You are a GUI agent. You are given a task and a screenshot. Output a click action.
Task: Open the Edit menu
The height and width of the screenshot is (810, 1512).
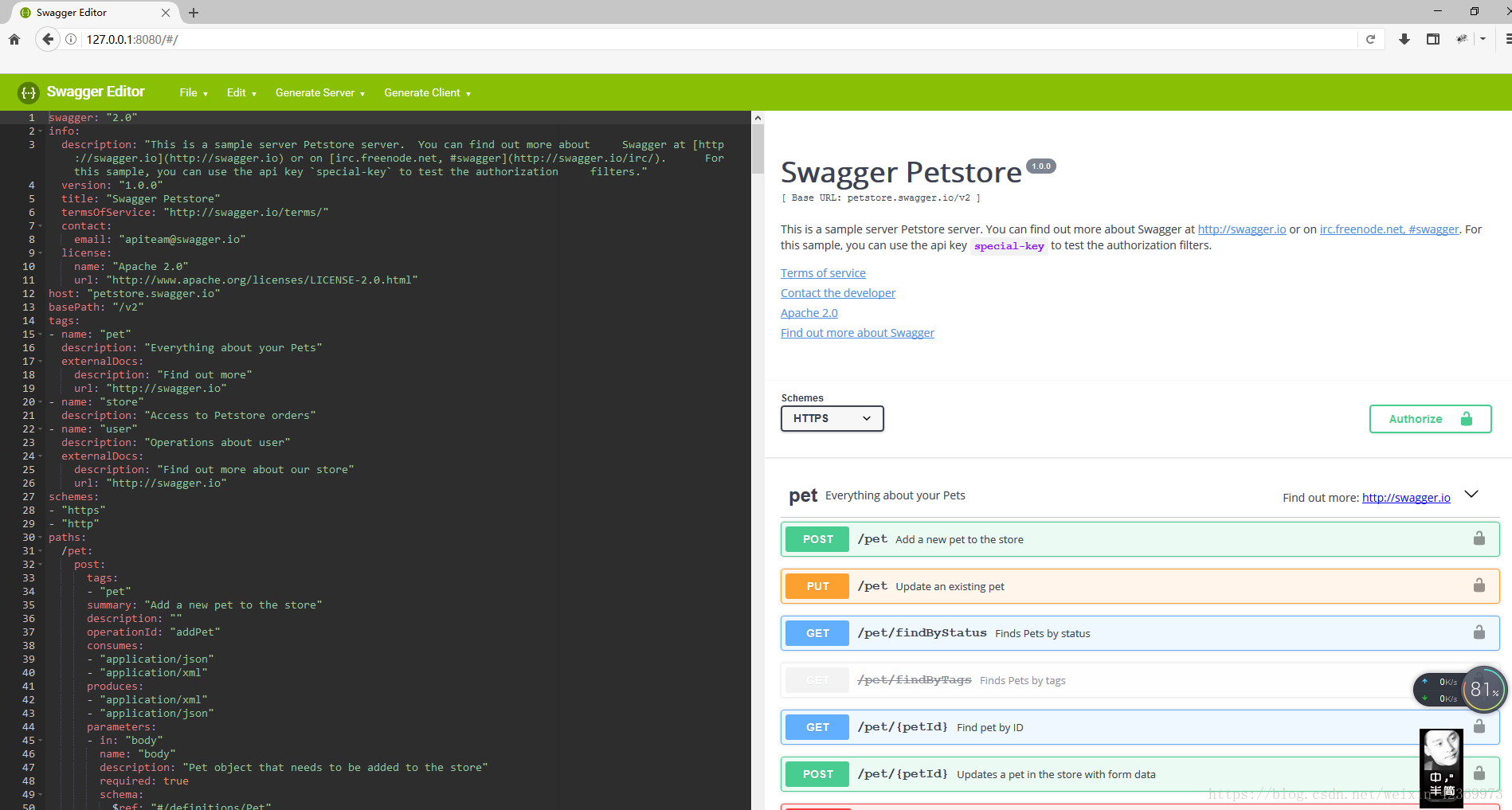[x=241, y=93]
